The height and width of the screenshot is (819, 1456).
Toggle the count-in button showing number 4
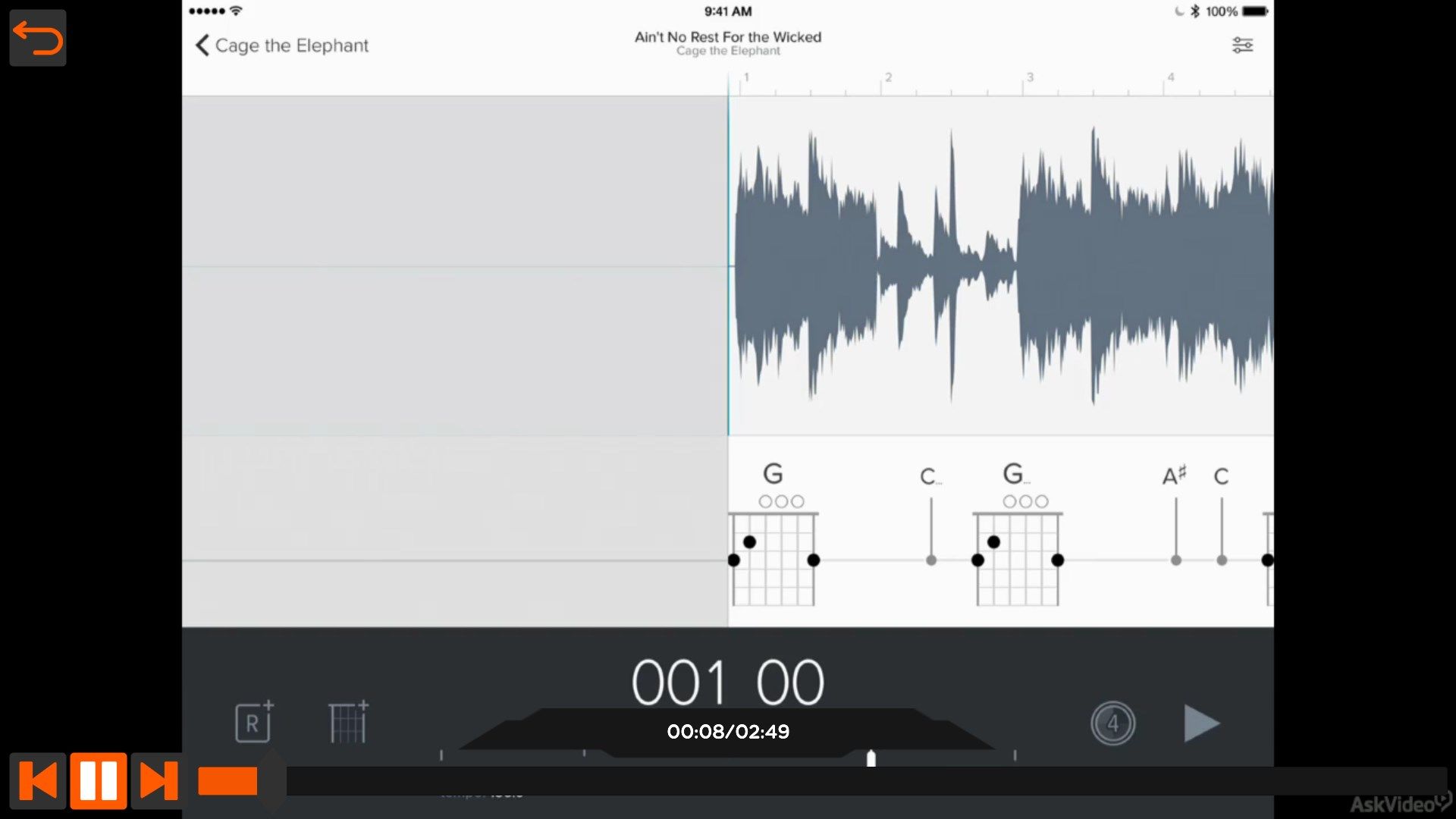(x=1112, y=723)
